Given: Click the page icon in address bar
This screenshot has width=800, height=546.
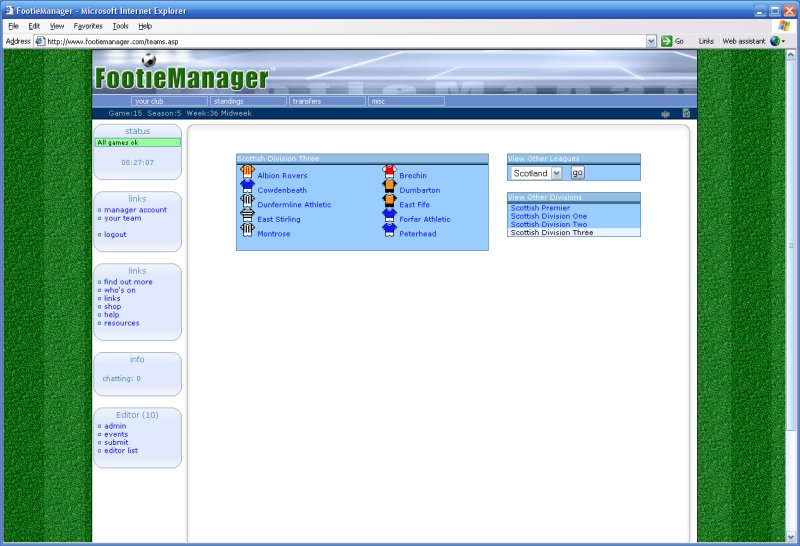Looking at the screenshot, I should point(40,41).
